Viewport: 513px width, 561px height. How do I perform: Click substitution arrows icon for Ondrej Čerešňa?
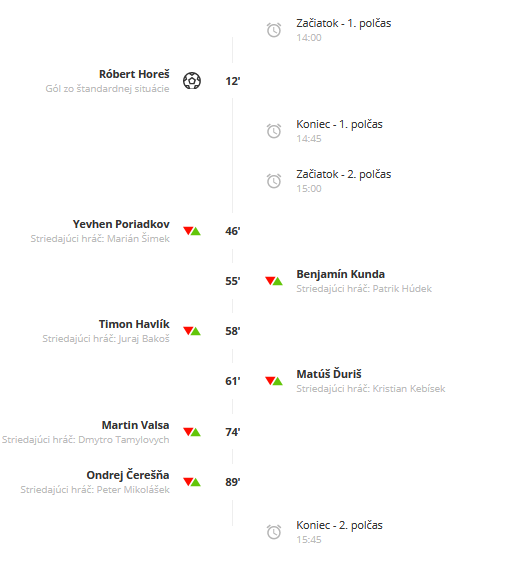click(x=192, y=482)
